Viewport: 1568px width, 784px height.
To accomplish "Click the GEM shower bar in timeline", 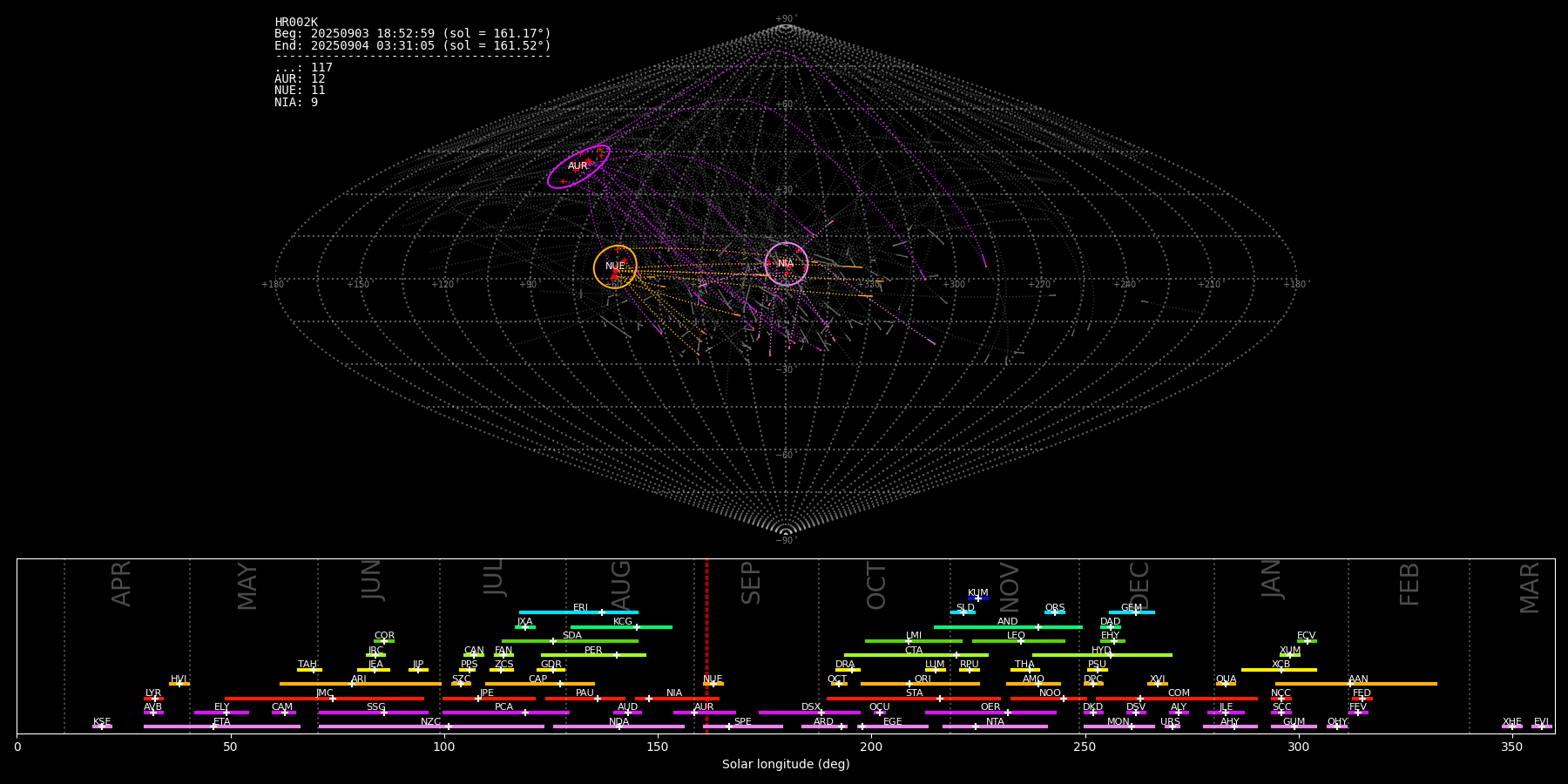I will click(1132, 612).
